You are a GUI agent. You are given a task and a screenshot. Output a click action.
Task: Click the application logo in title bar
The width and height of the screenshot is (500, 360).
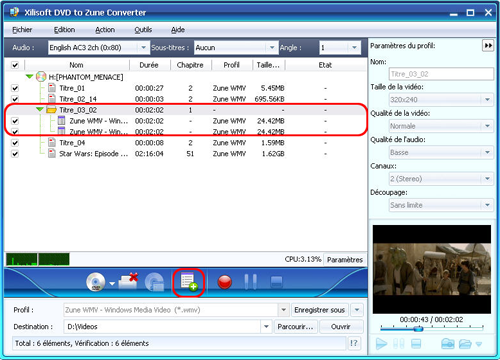14,12
